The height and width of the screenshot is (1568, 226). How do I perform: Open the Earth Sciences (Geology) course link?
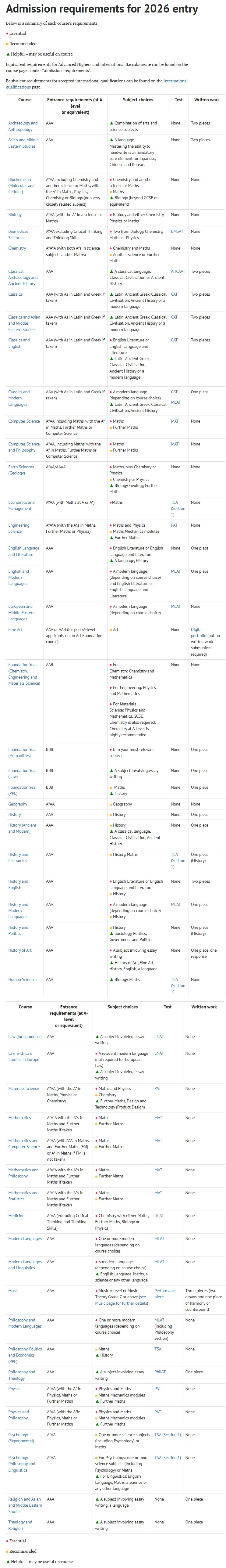tap(21, 470)
